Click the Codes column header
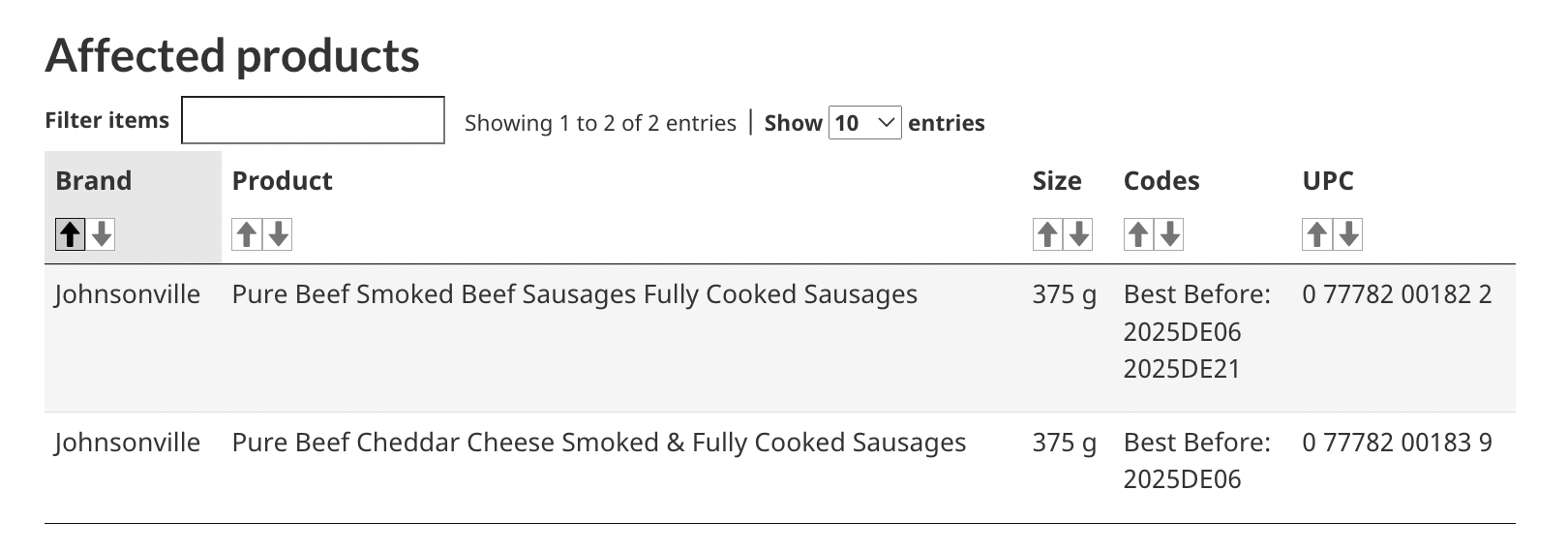Viewport: 1568px width, 552px height. 1161,181
